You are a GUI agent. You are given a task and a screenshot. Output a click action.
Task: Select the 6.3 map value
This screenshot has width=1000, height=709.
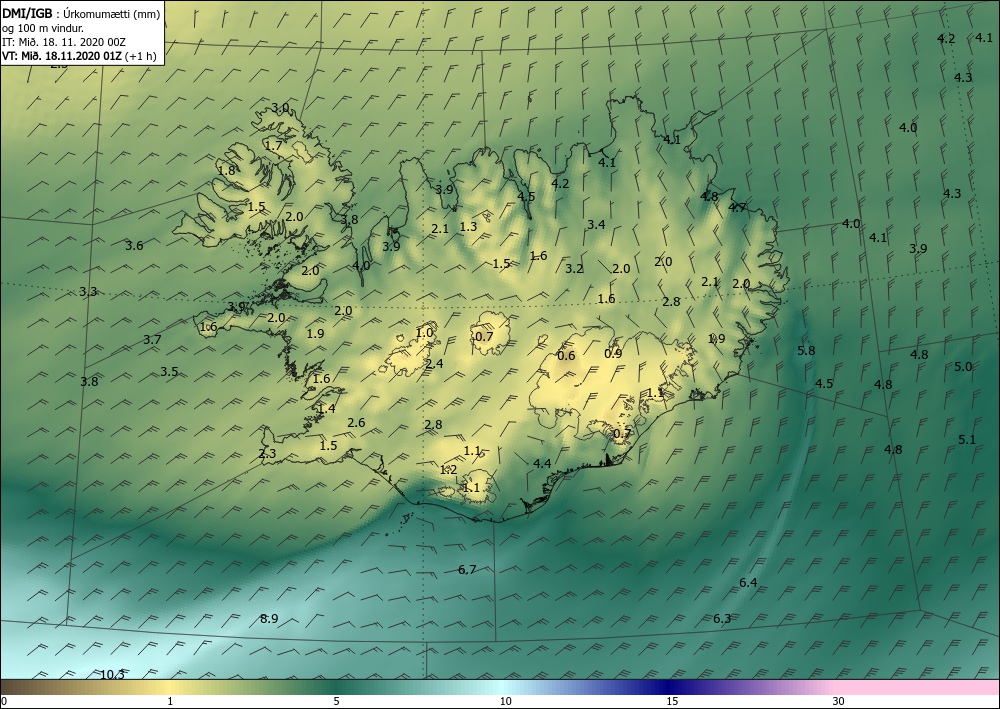coord(722,619)
